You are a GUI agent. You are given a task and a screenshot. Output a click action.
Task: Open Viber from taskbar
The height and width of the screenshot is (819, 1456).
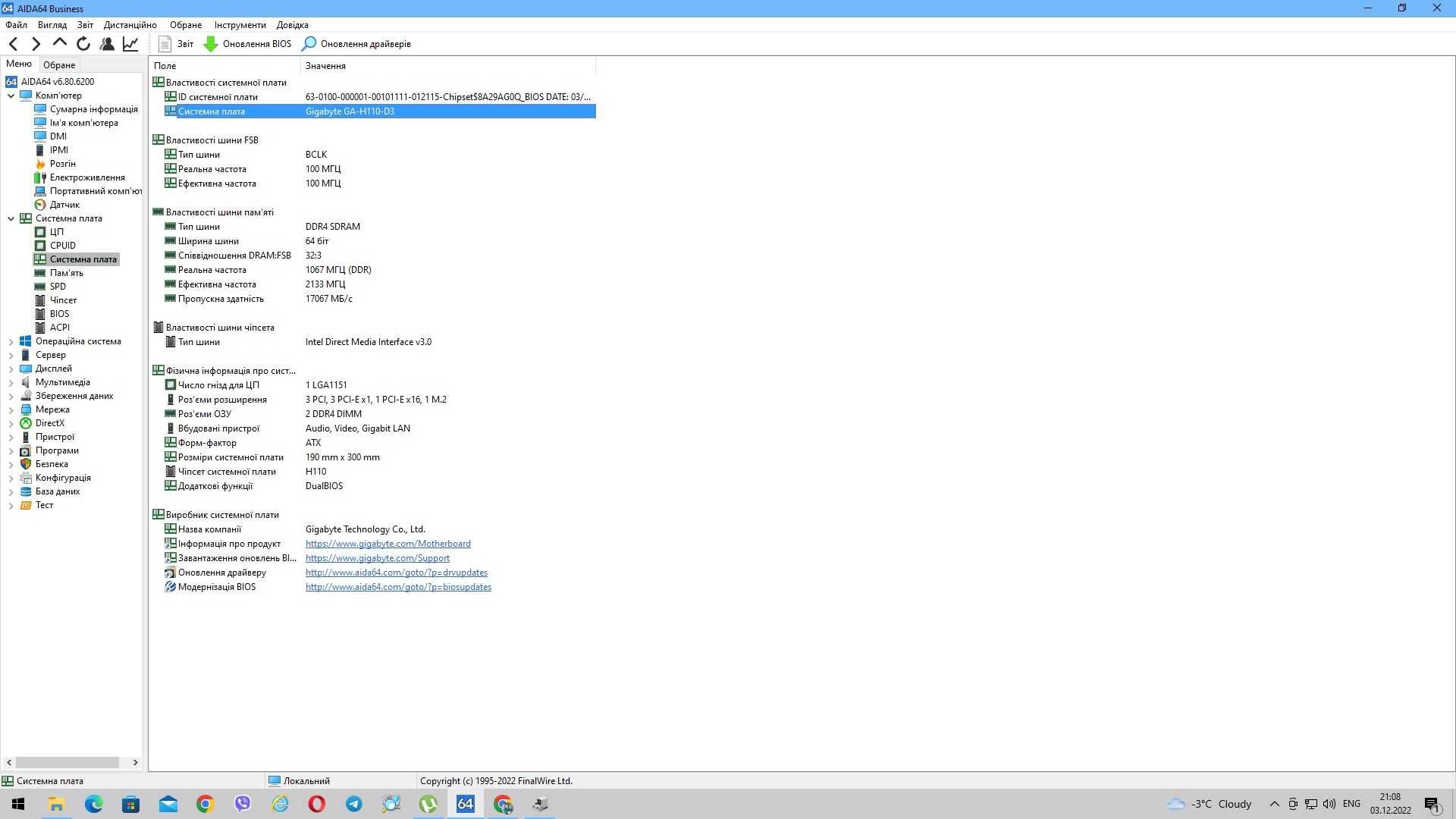pyautogui.click(x=242, y=804)
